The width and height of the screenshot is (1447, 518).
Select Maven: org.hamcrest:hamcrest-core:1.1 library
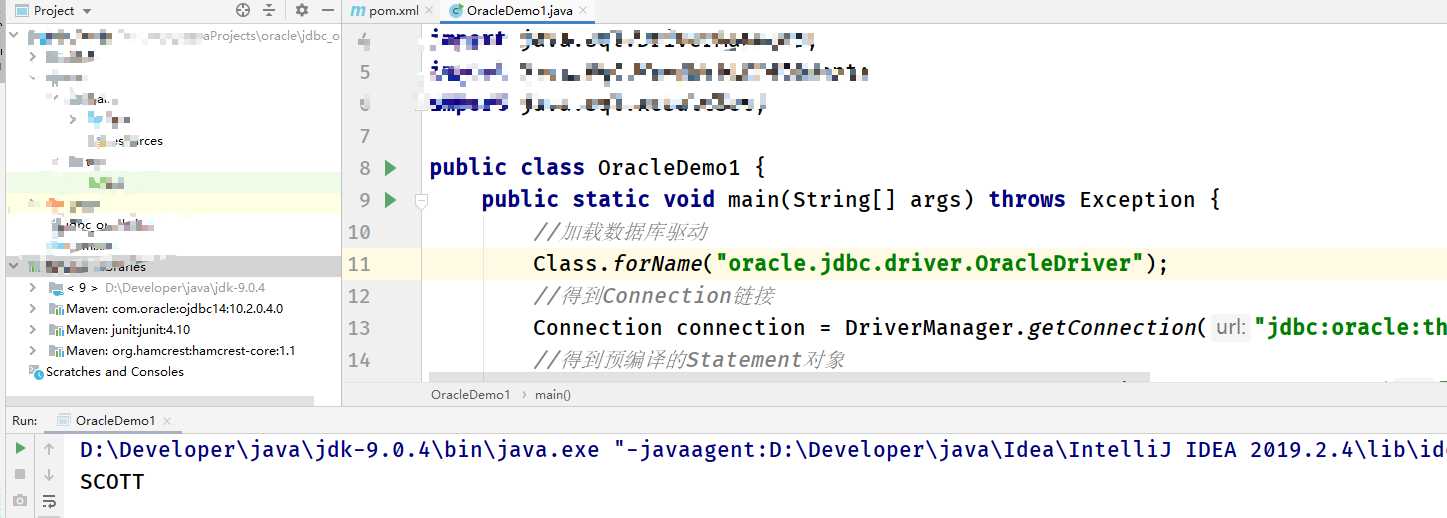click(x=180, y=350)
